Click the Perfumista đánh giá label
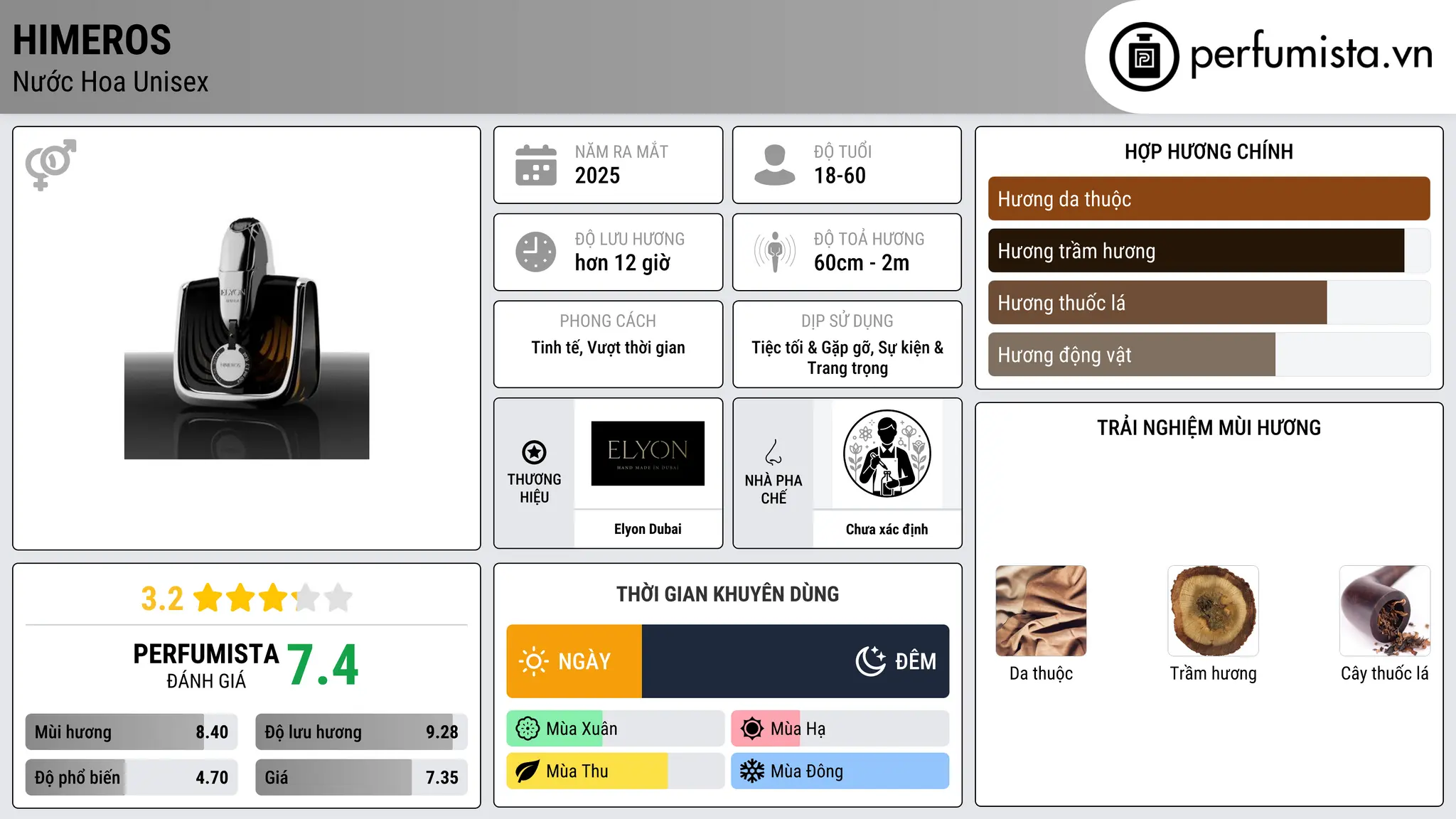Viewport: 1456px width, 819px height. pos(206,666)
